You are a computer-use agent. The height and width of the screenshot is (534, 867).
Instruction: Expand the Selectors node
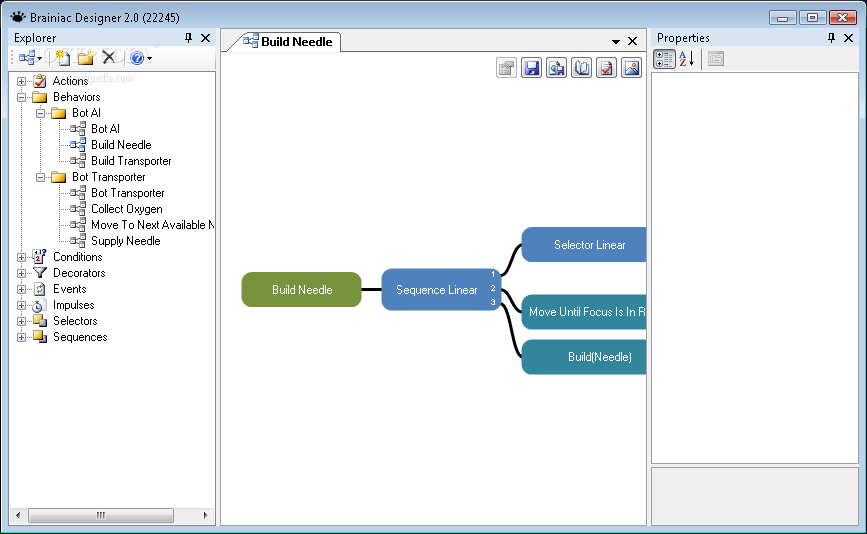tap(21, 322)
